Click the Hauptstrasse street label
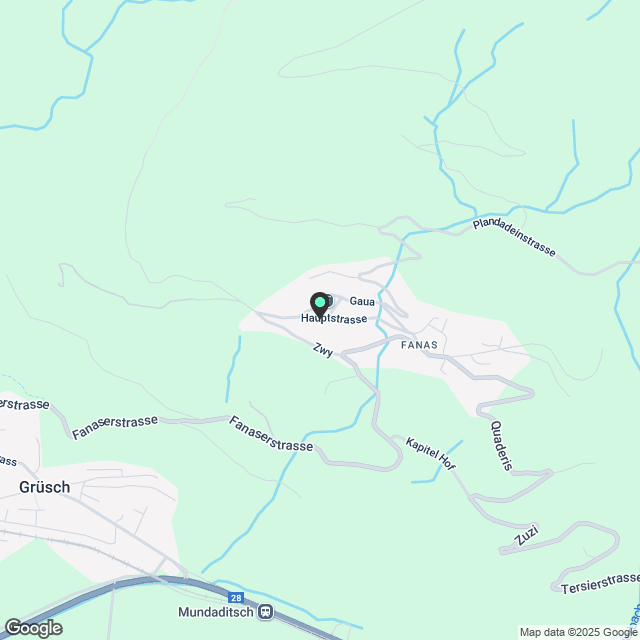The width and height of the screenshot is (640, 640). click(x=334, y=319)
